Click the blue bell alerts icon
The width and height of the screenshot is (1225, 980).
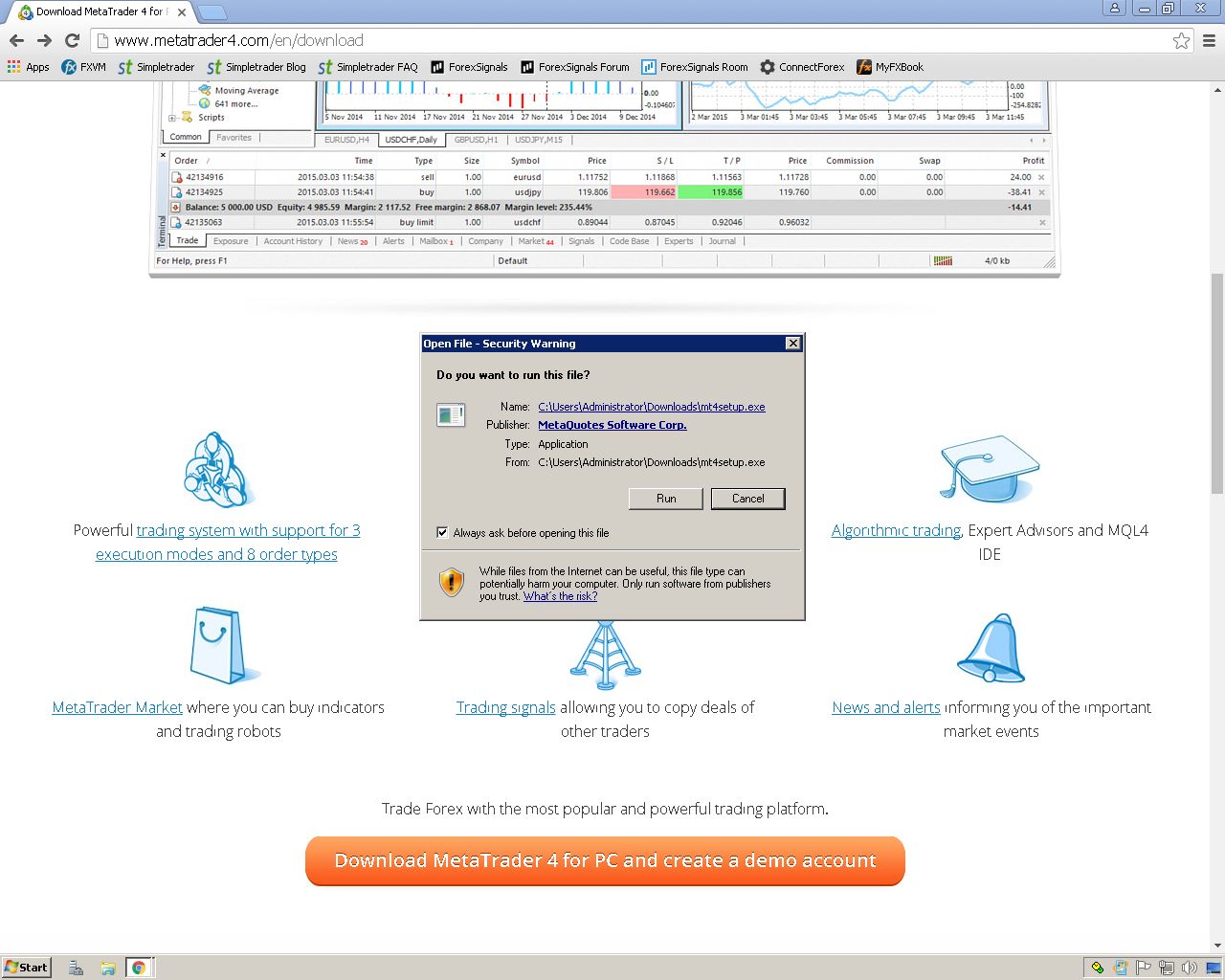pyautogui.click(x=991, y=648)
